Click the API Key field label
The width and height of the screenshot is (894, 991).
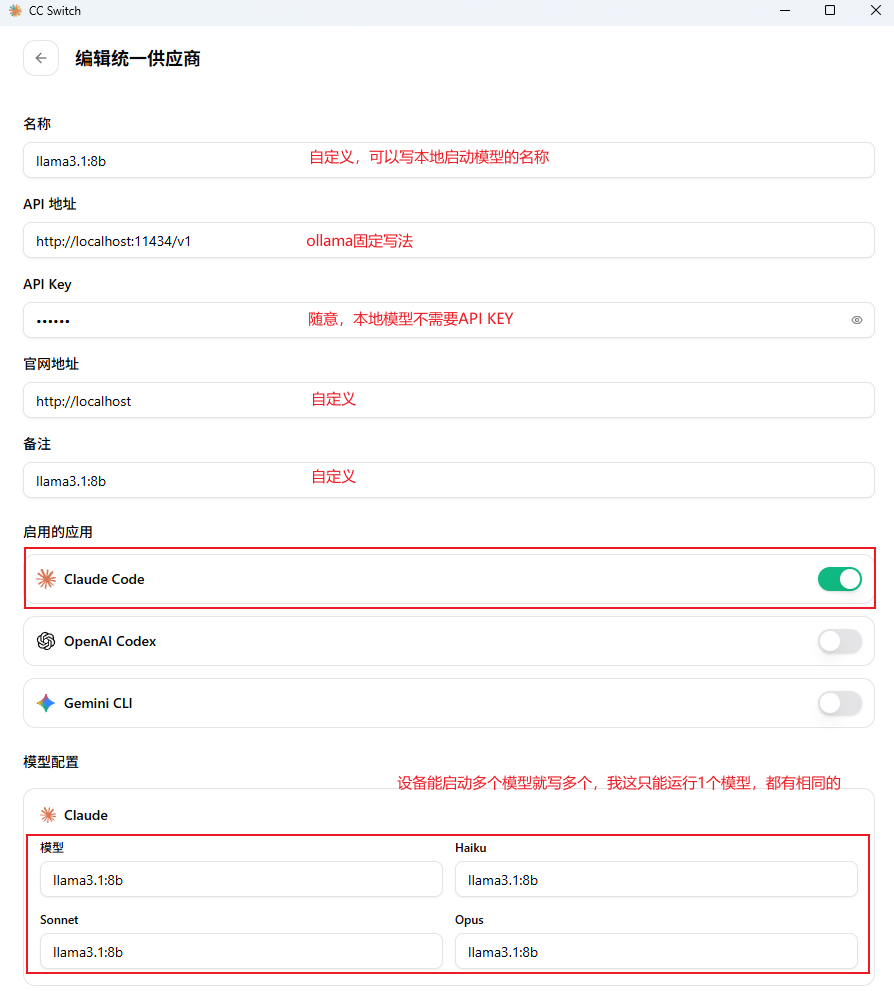click(47, 284)
